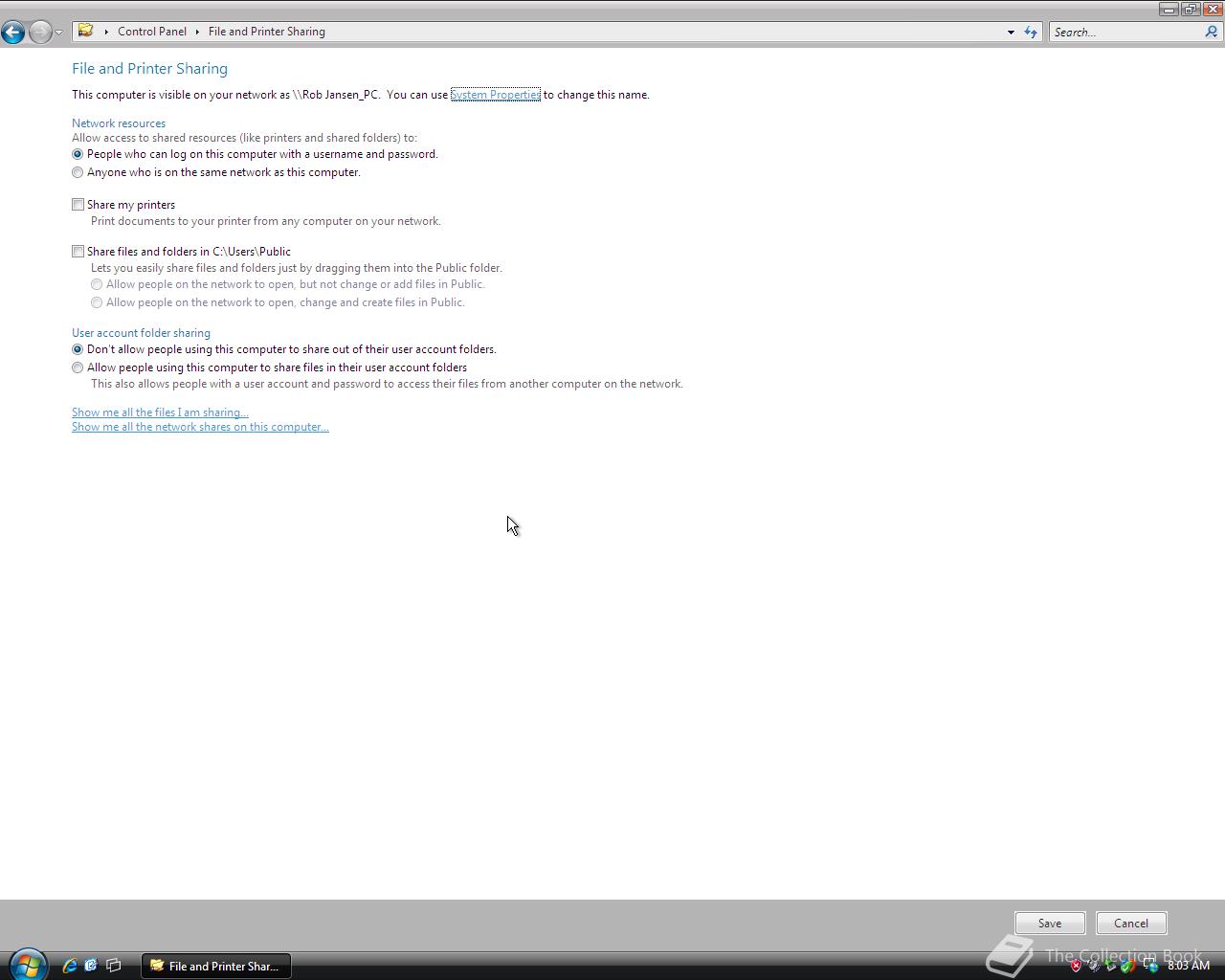
Task: Click the search magnifier icon
Action: (x=1212, y=32)
